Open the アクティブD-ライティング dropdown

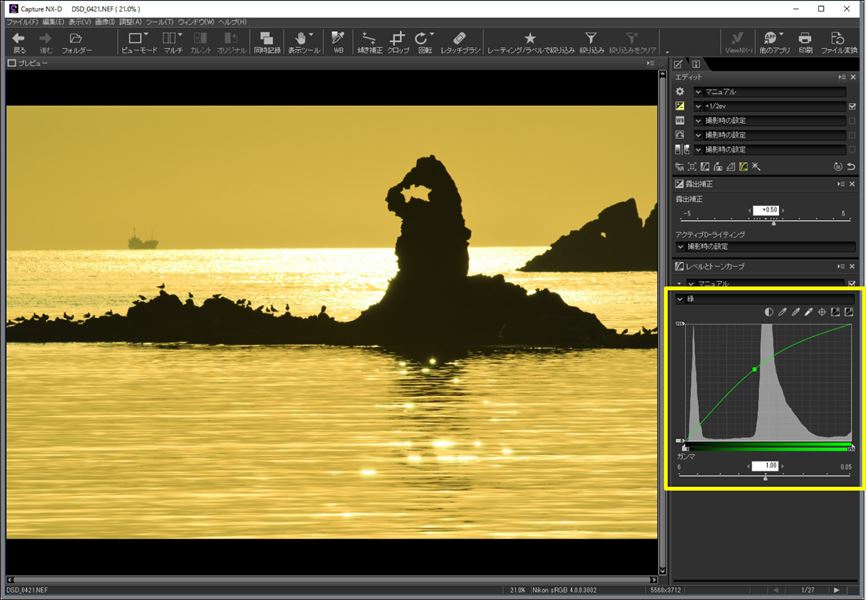765,246
